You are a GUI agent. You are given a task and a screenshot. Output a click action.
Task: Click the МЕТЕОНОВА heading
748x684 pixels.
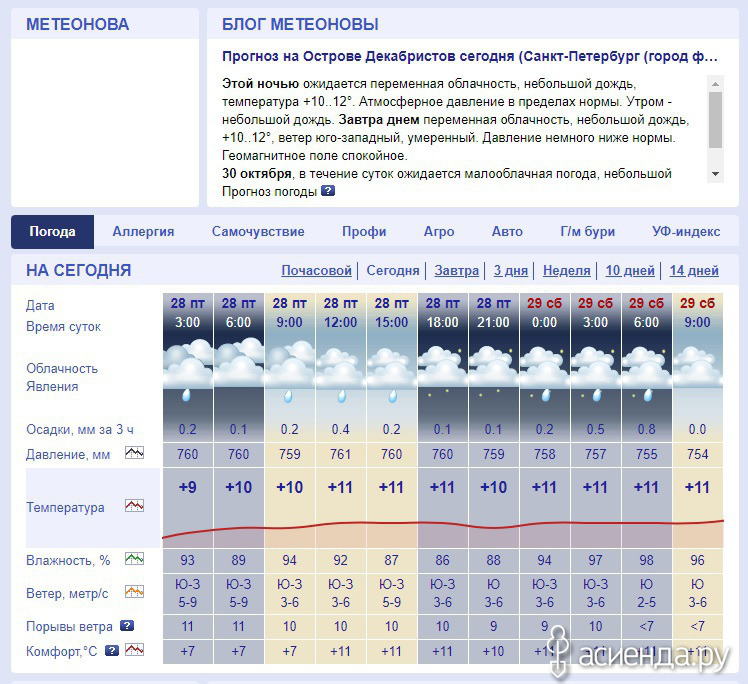pyautogui.click(x=77, y=24)
